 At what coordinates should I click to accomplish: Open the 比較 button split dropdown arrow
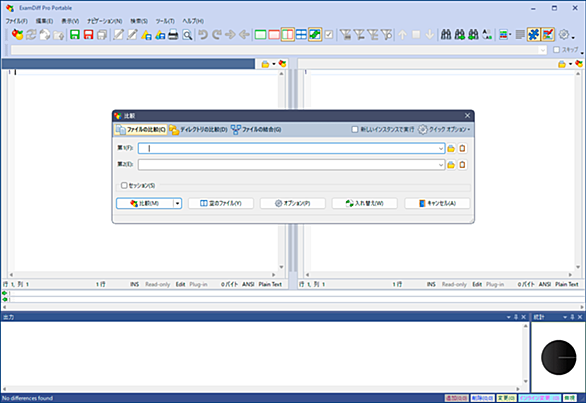[x=178, y=203]
